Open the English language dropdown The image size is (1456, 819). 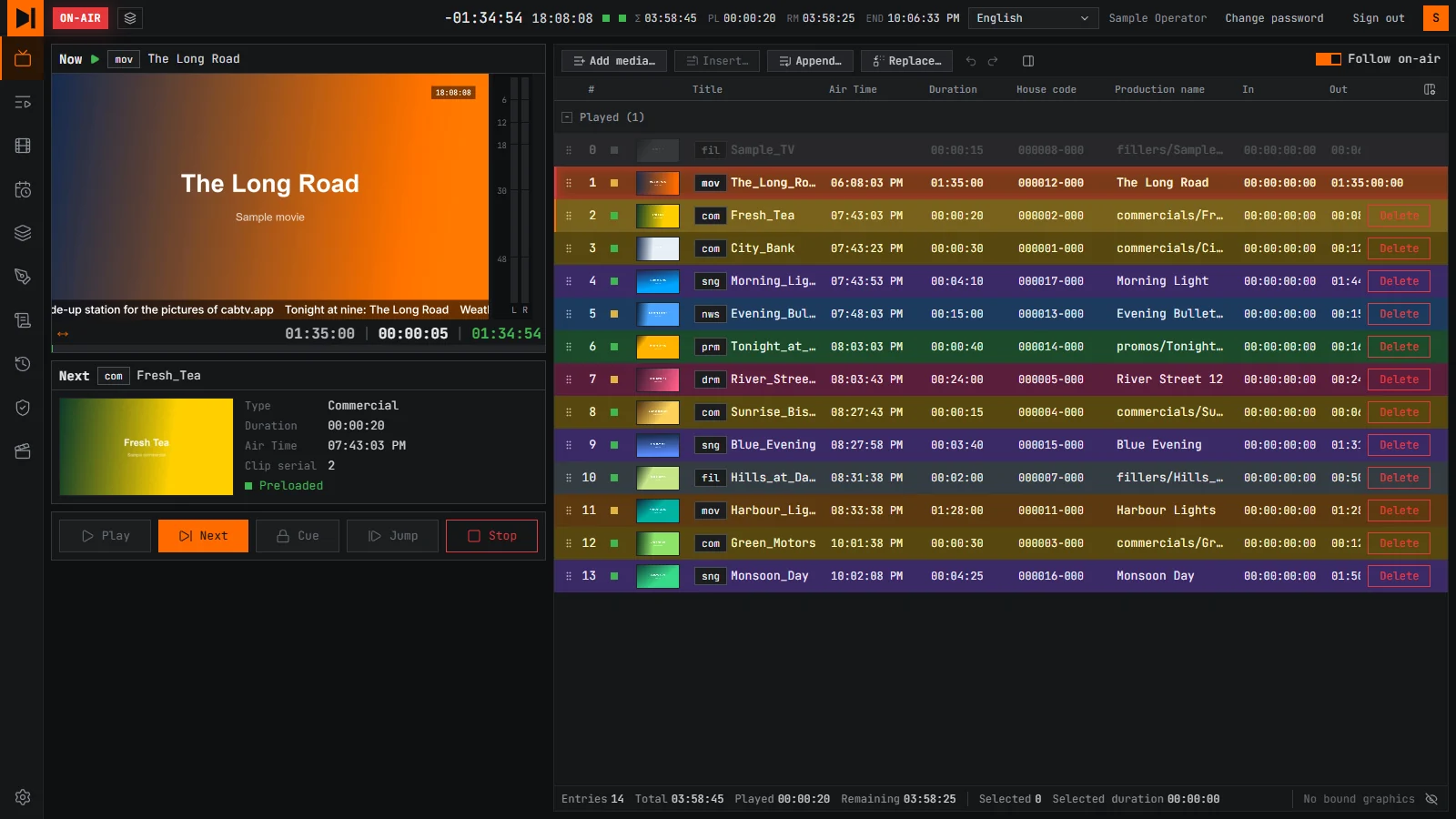(x=1033, y=18)
